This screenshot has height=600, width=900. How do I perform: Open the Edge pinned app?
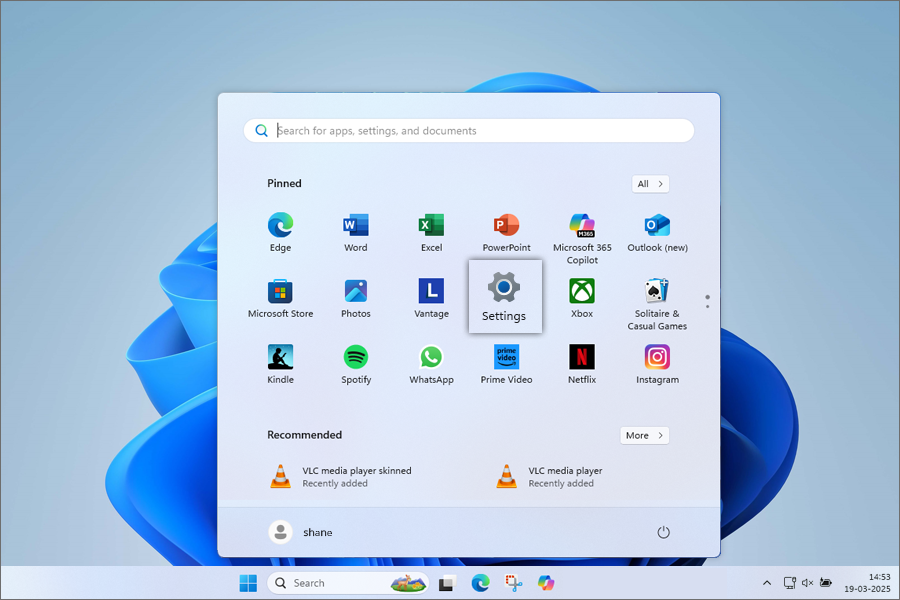click(x=280, y=226)
